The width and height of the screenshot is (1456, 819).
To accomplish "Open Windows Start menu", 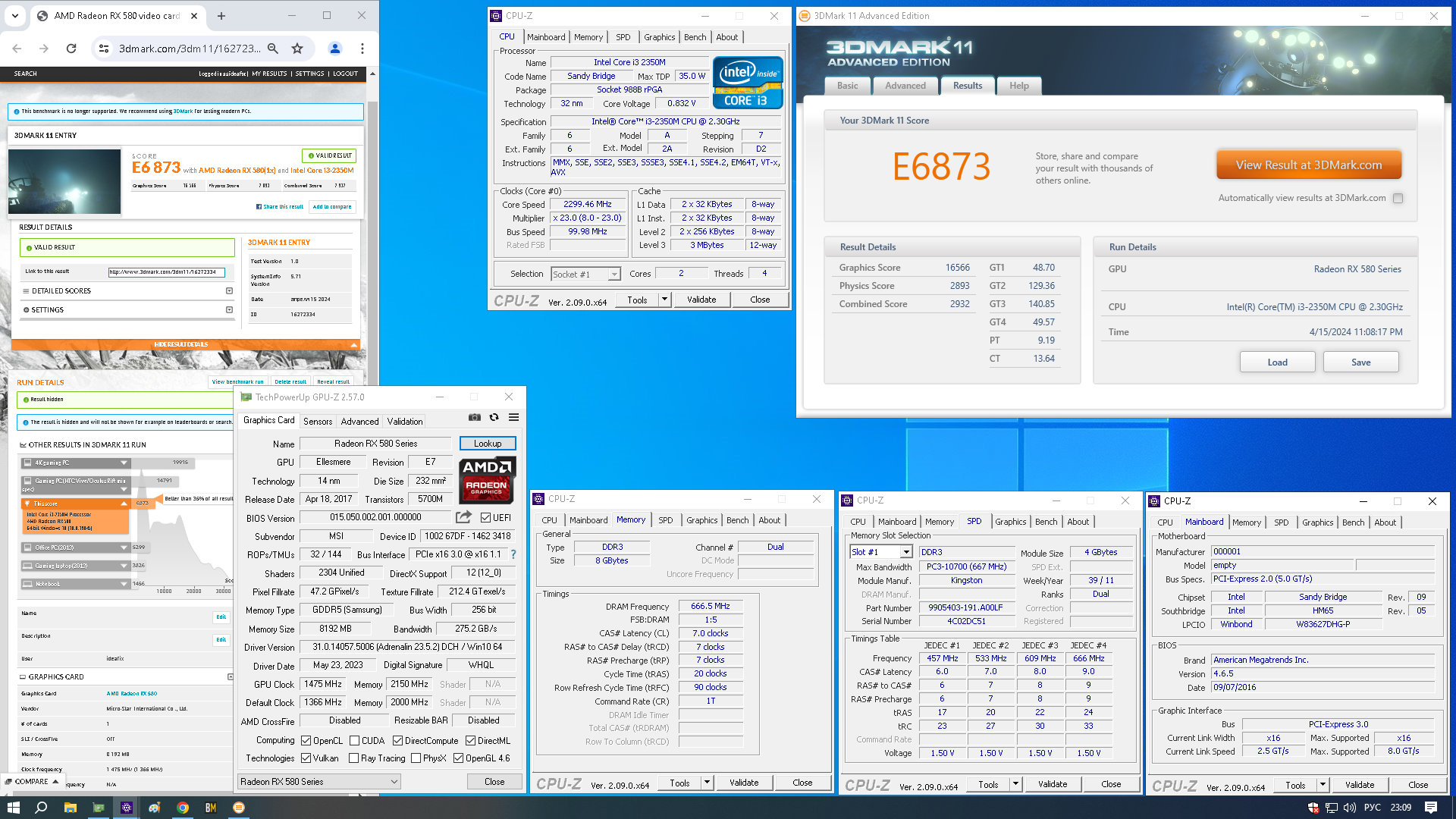I will tap(13, 808).
